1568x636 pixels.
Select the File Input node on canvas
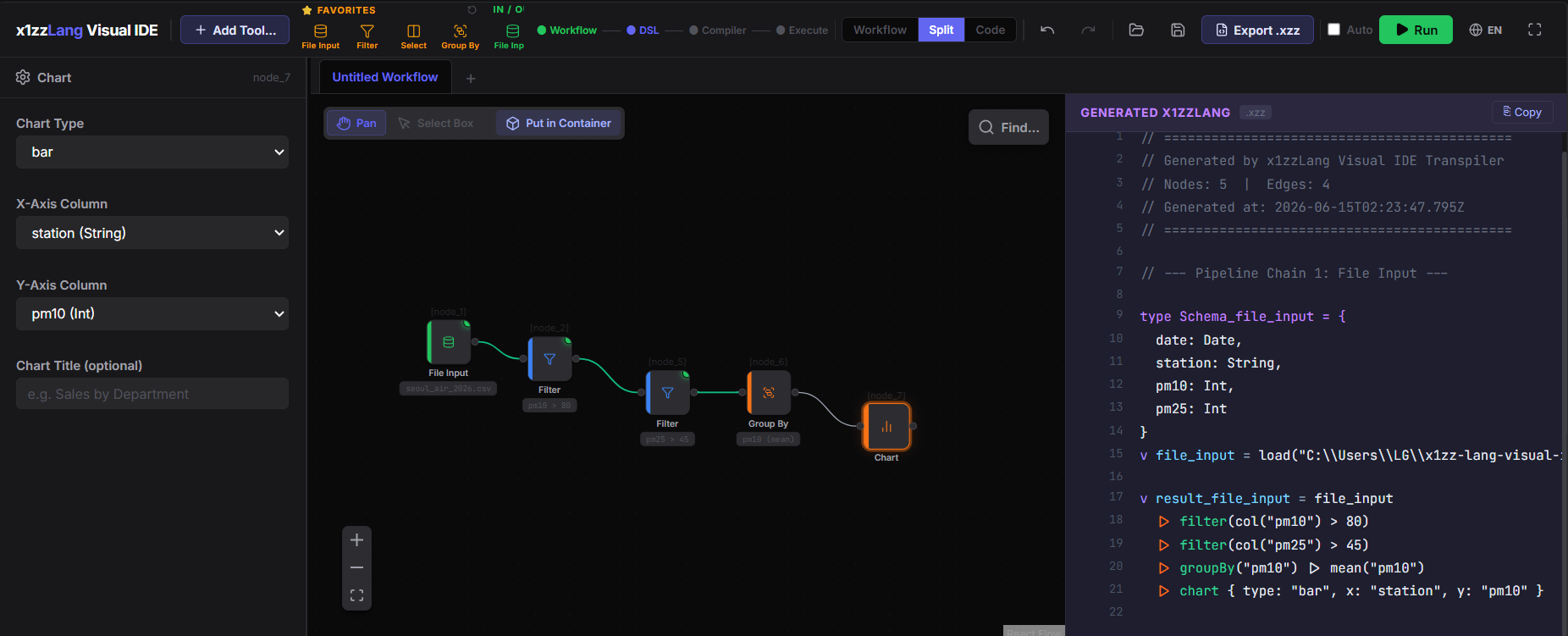[x=449, y=342]
